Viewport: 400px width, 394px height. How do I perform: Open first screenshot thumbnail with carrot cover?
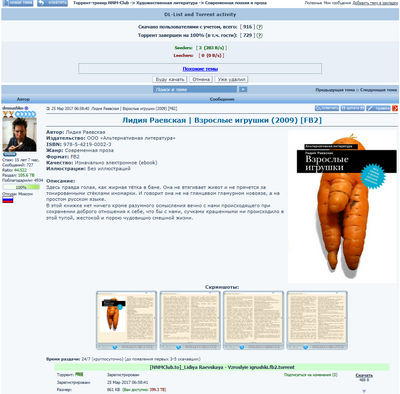click(x=126, y=320)
